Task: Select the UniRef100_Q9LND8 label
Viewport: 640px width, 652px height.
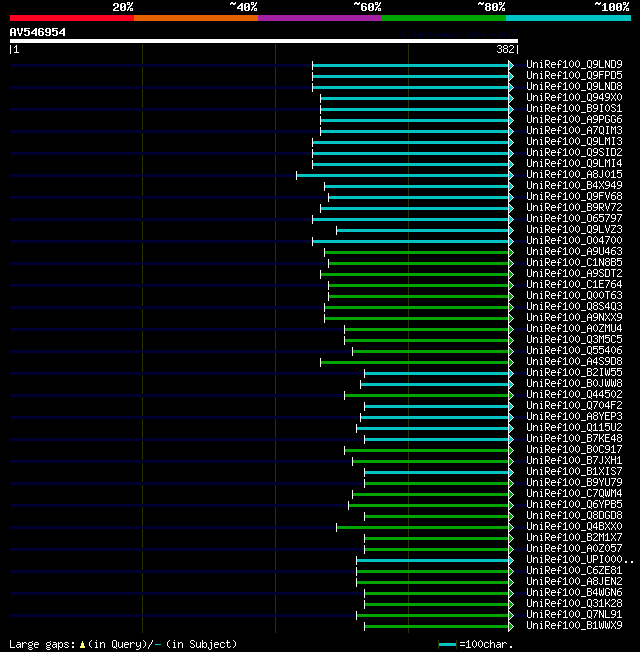Action: pos(574,86)
